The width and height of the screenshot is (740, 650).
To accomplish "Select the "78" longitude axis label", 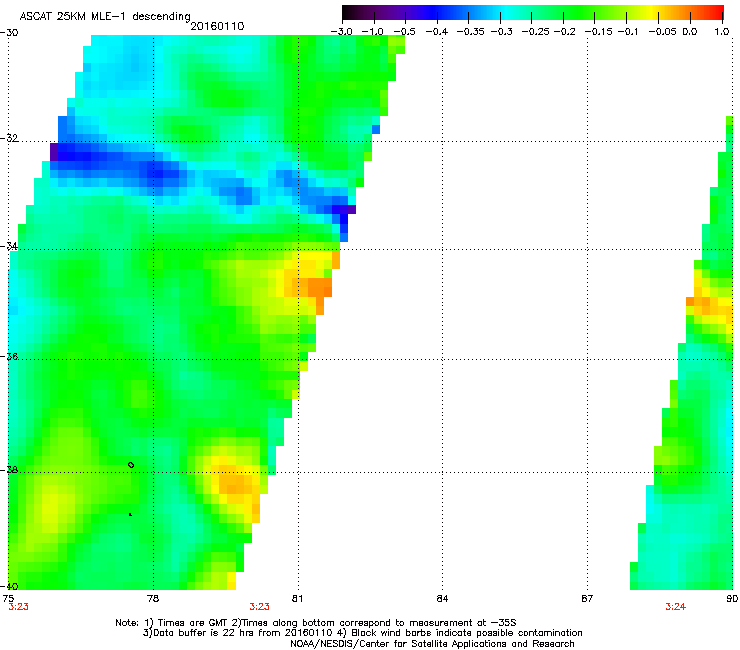I will [x=153, y=599].
